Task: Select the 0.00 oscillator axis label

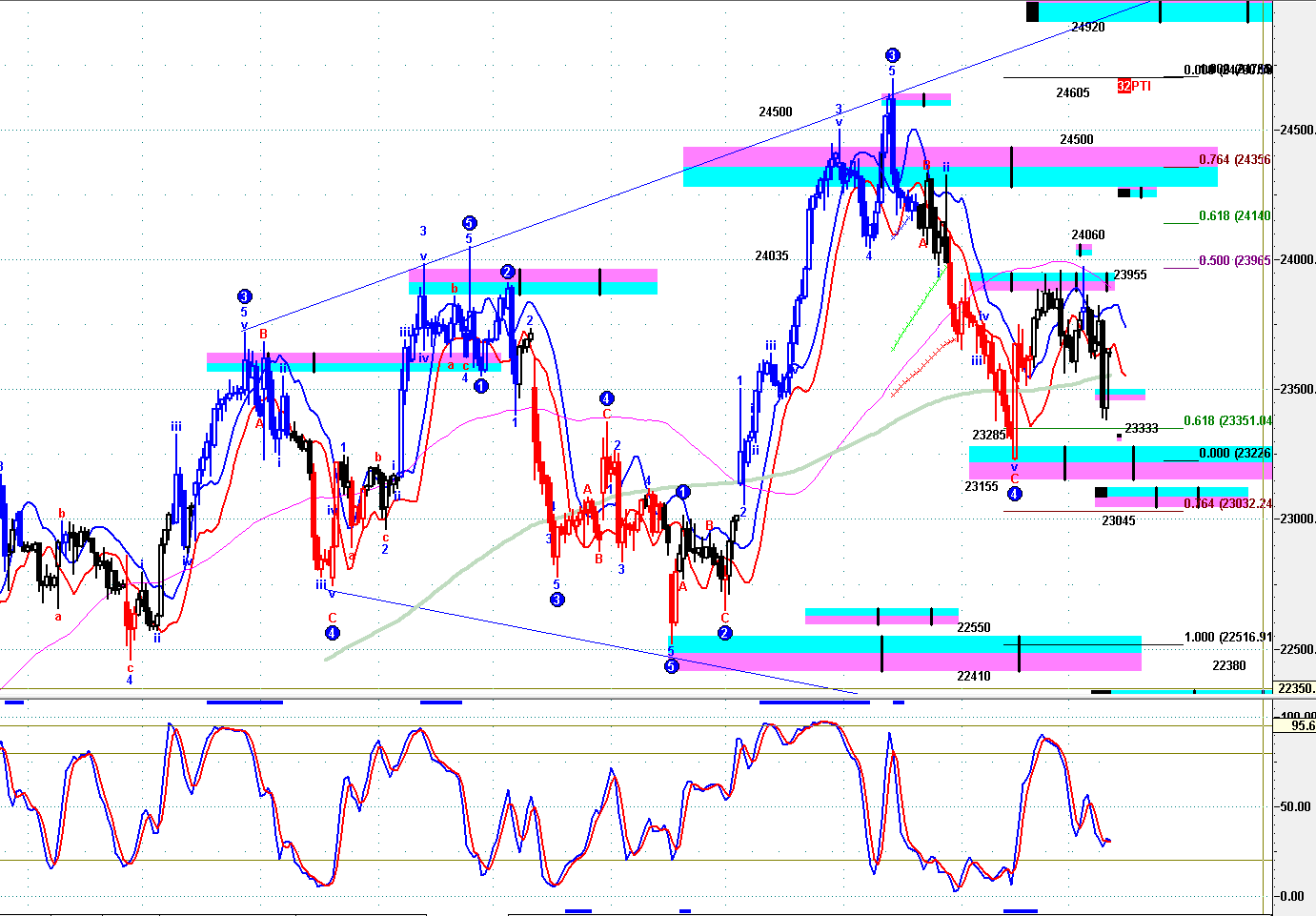Action: point(1292,896)
